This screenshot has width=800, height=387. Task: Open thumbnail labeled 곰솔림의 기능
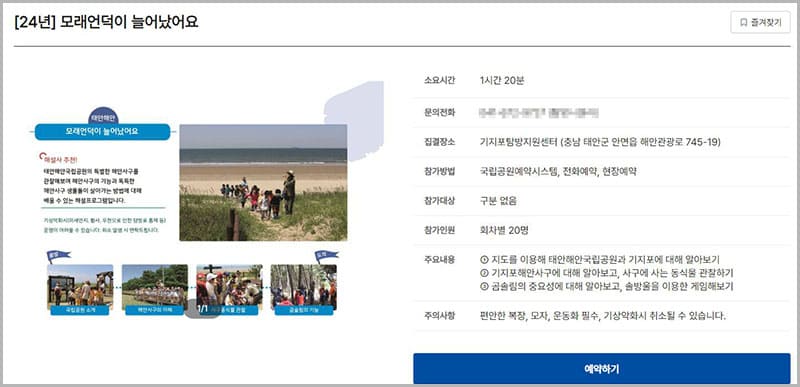click(x=304, y=290)
